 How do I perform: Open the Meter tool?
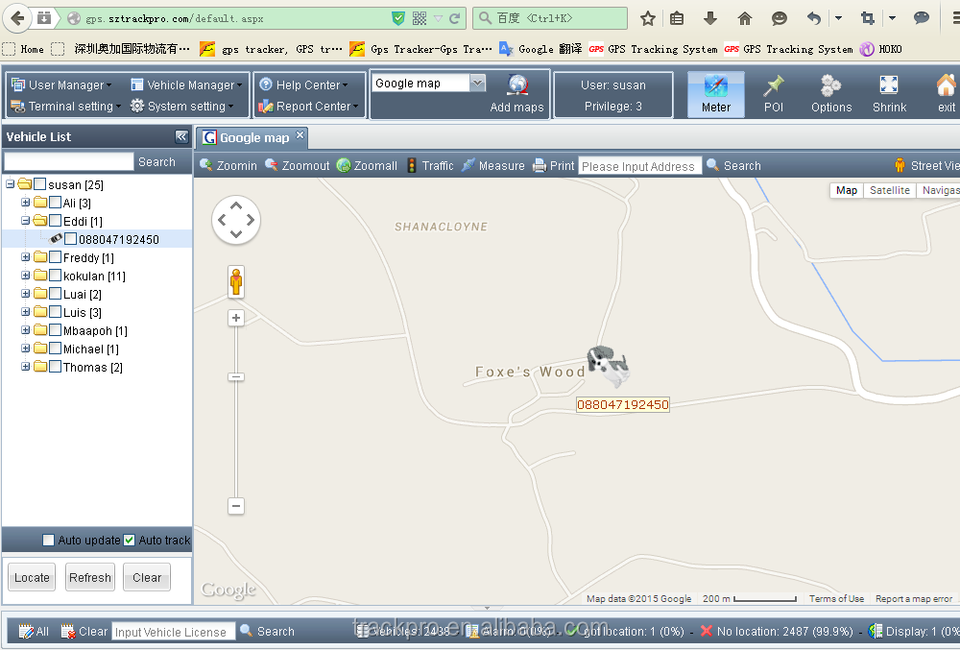coord(716,94)
